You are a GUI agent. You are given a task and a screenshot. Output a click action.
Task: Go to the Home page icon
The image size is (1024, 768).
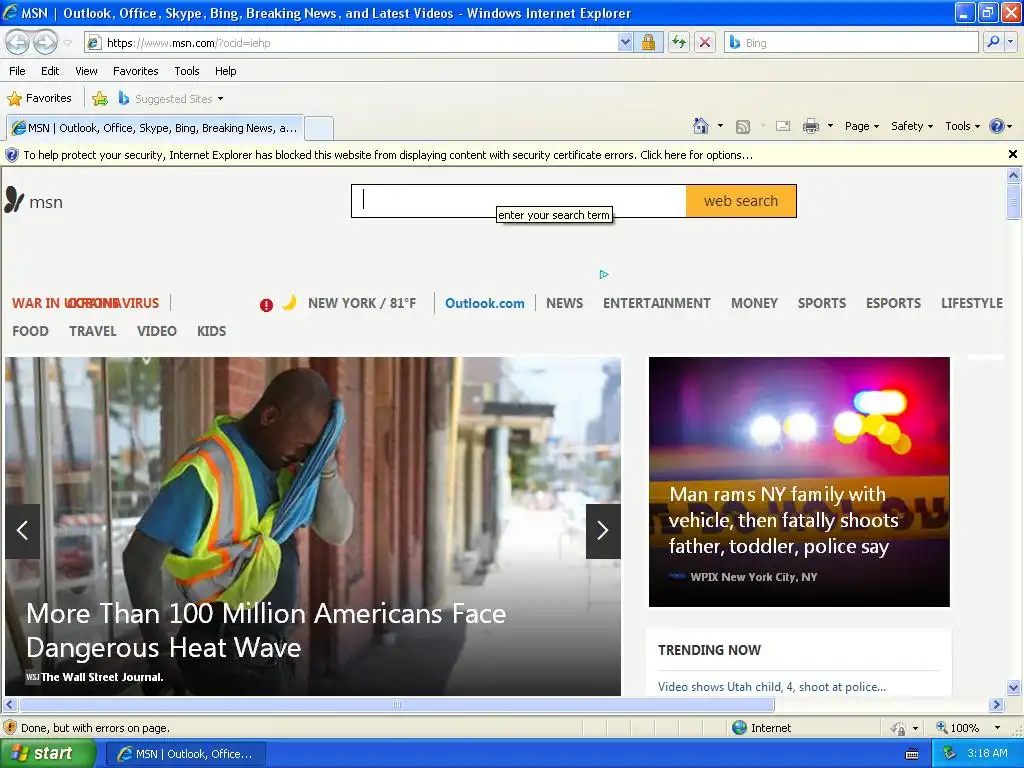(701, 126)
